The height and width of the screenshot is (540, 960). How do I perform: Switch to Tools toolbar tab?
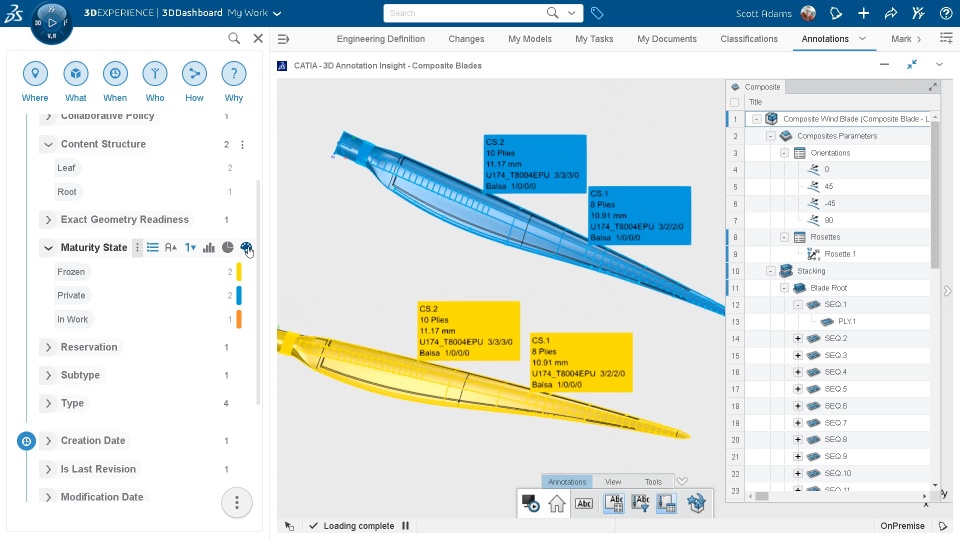[653, 482]
